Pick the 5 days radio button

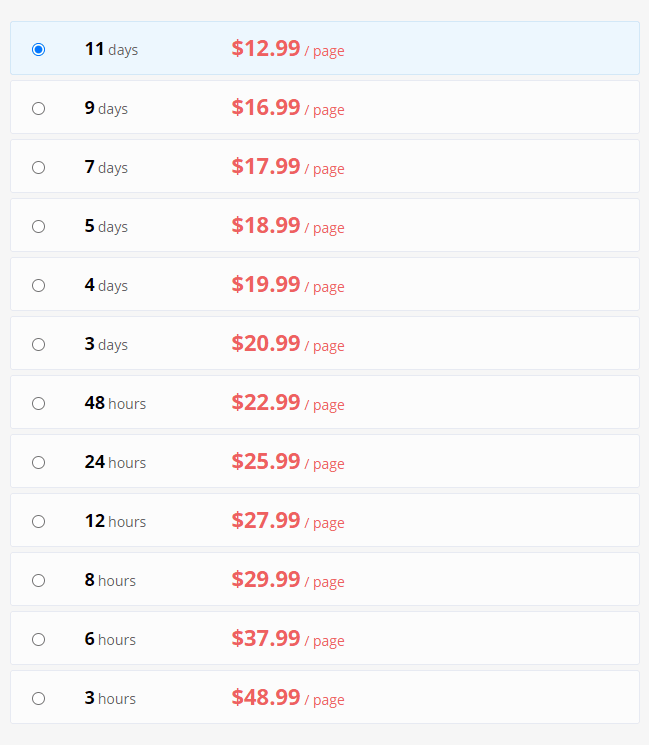38,226
